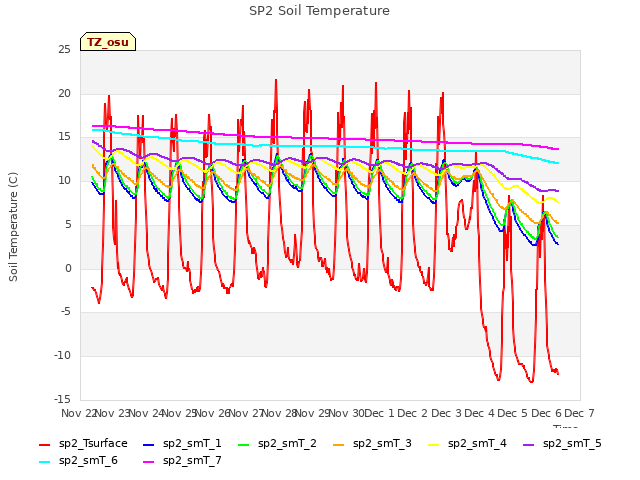Click the Dec 4 x-axis tick label
Screen dimensions: 640x480
tap(480, 413)
